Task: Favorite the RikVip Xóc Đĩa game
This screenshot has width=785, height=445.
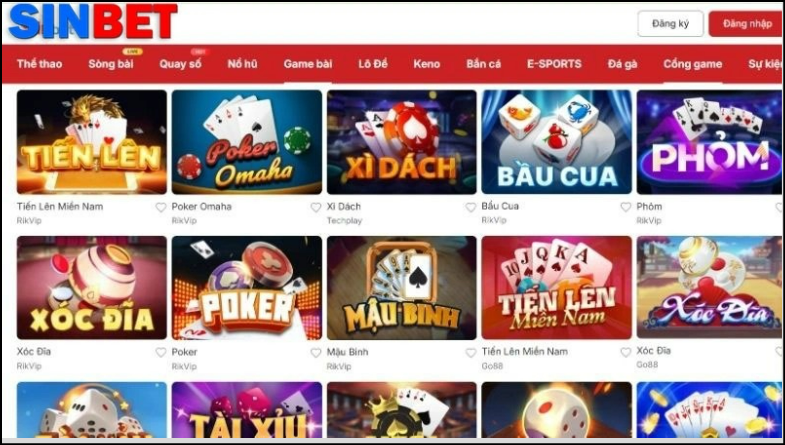Action: coord(161,352)
